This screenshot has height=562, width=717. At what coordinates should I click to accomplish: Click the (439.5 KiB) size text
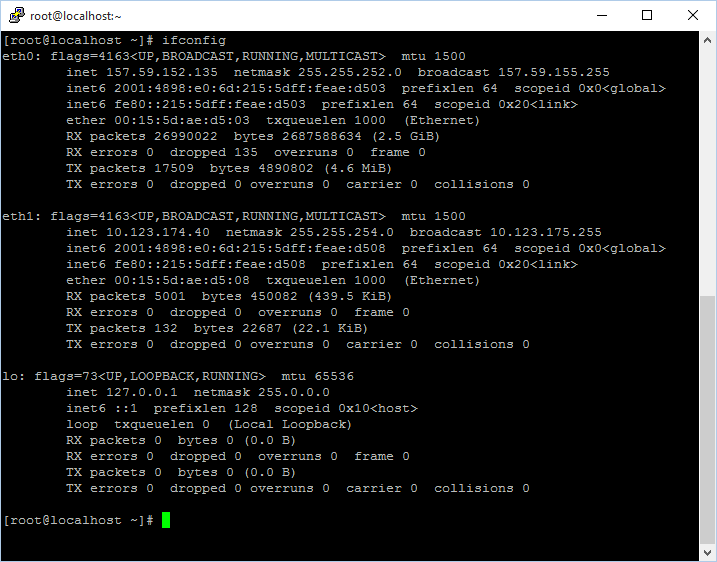click(x=350, y=296)
